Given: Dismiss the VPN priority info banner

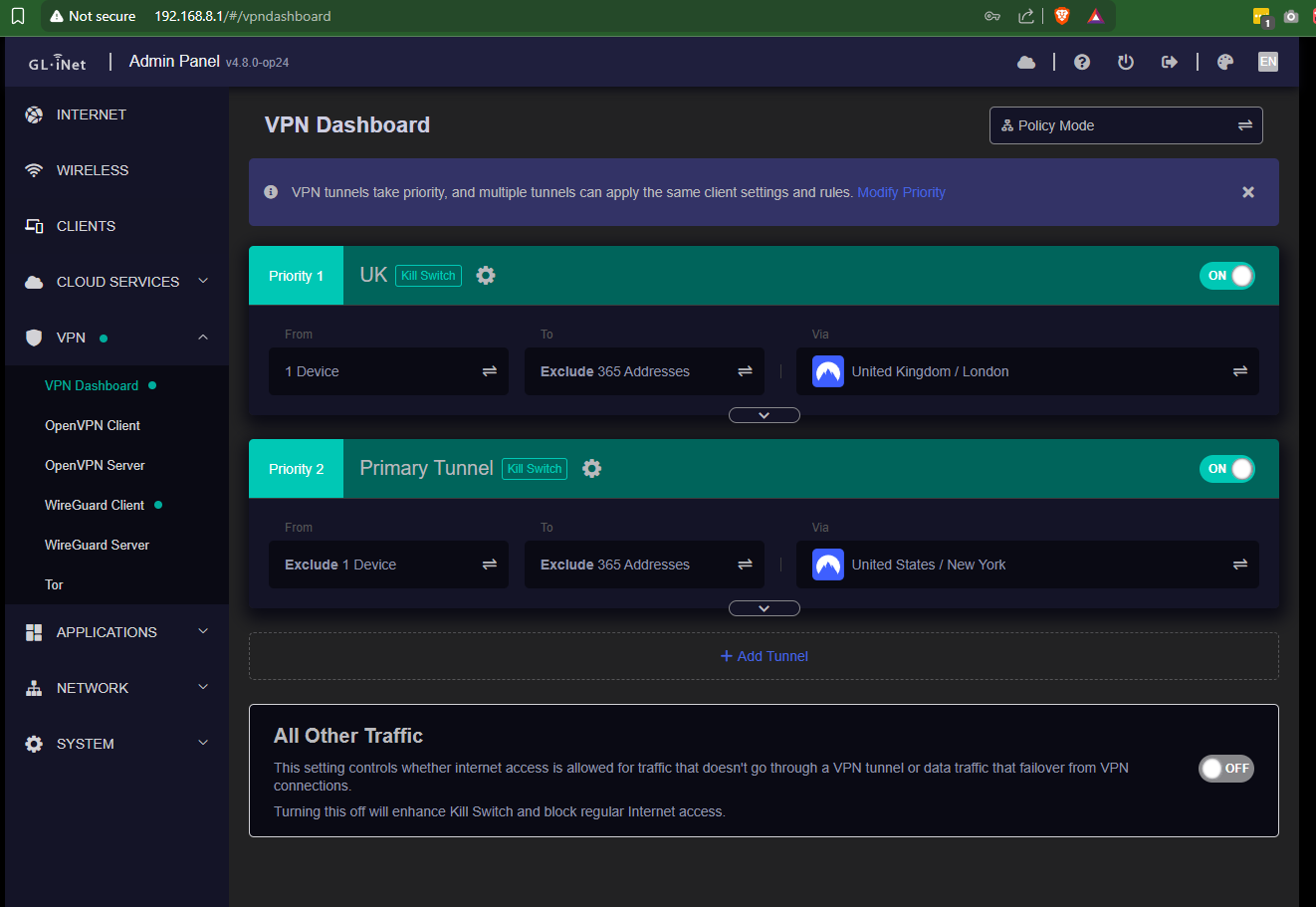Looking at the screenshot, I should [1248, 192].
